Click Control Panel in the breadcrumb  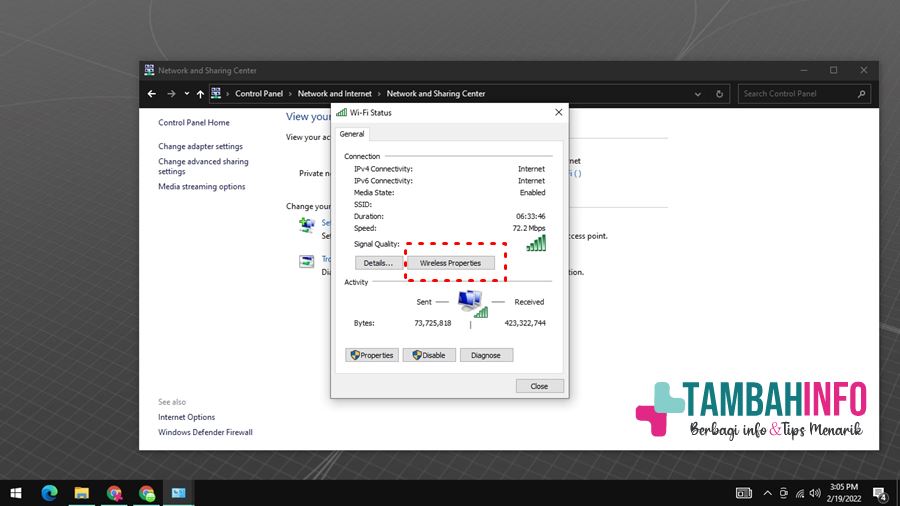pos(259,94)
